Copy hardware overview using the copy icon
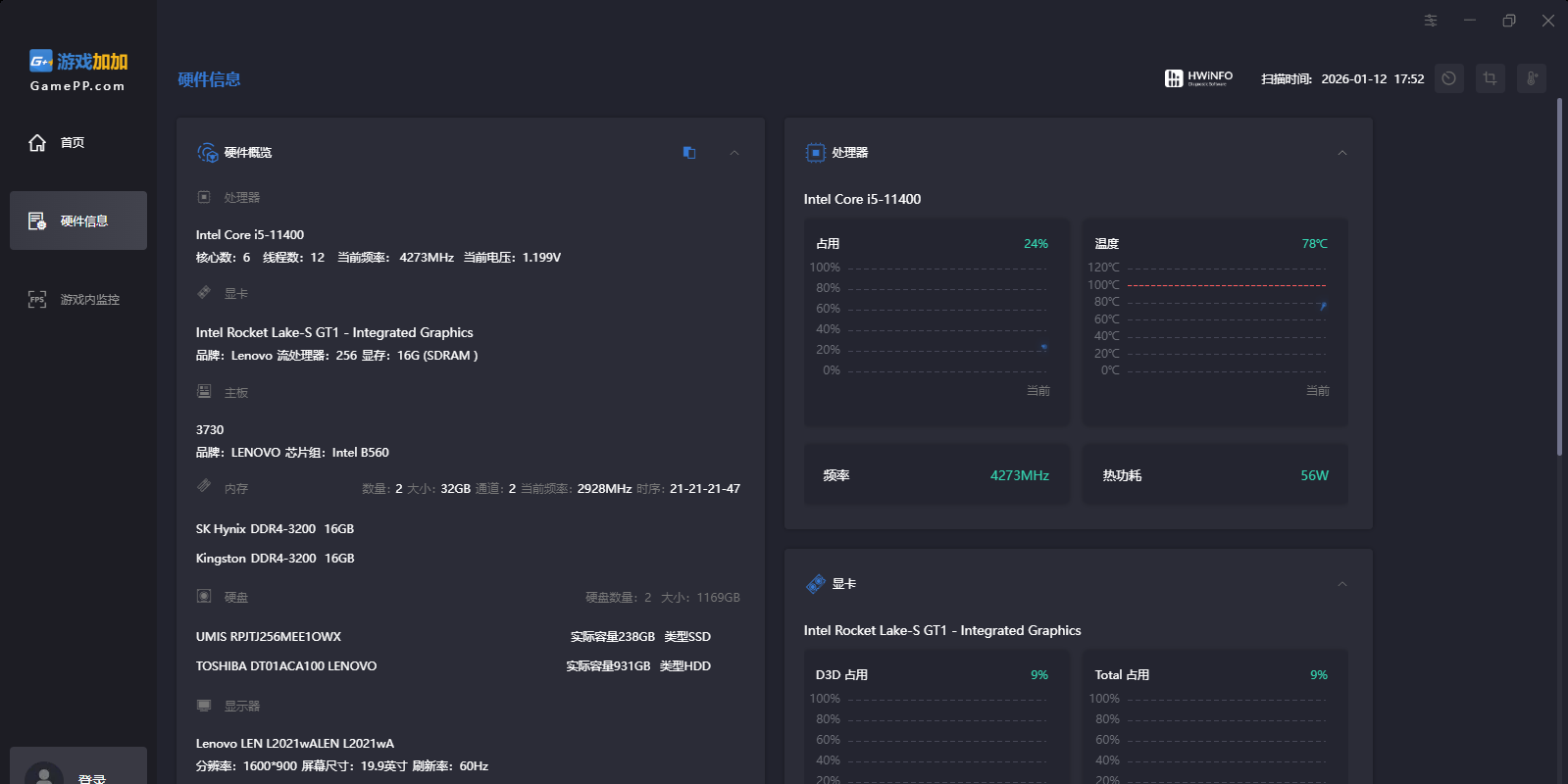Viewport: 1568px width, 784px height. pyautogui.click(x=689, y=153)
